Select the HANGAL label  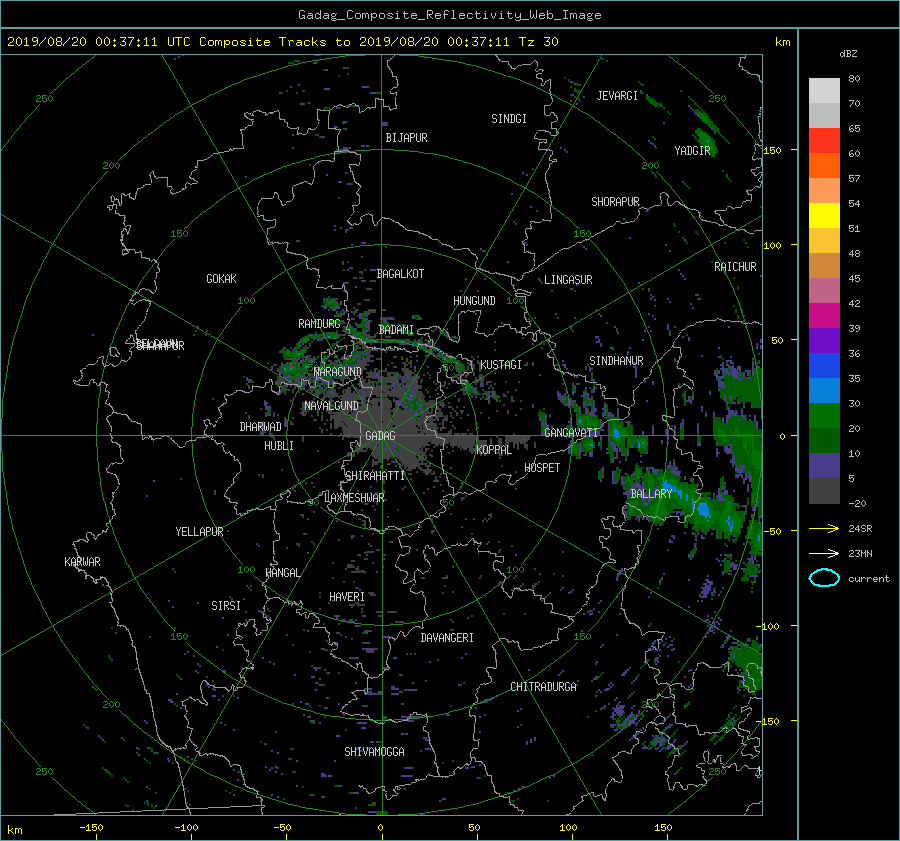[283, 573]
